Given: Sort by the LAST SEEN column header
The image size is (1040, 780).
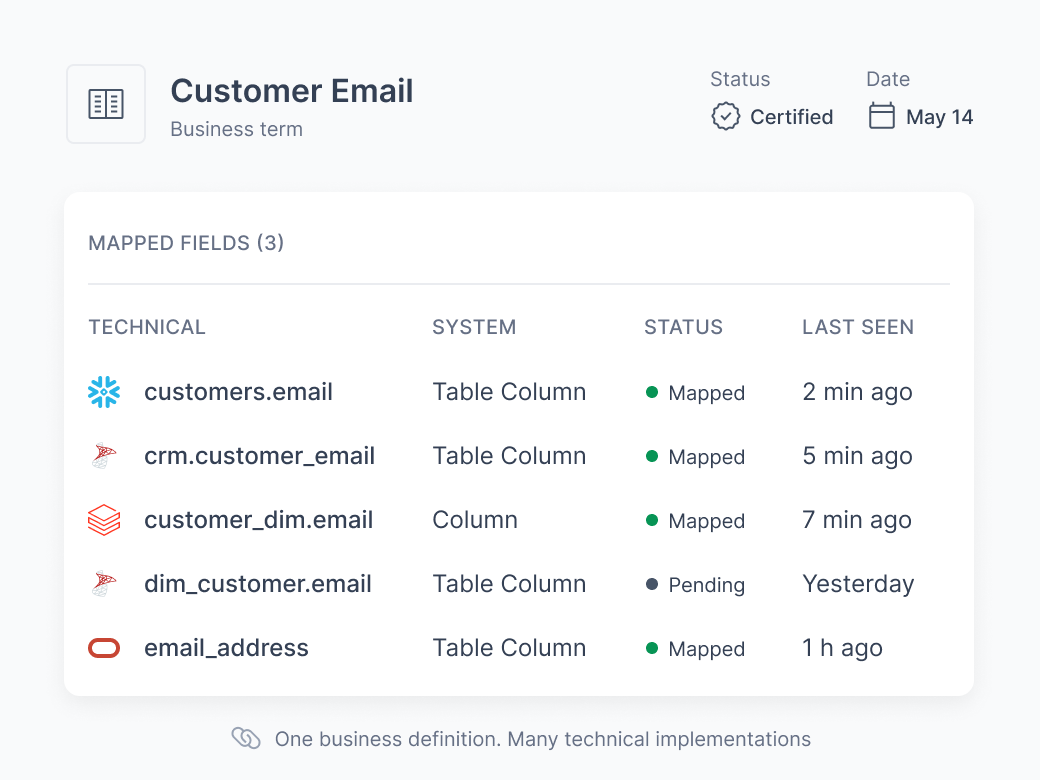Looking at the screenshot, I should coord(858,327).
